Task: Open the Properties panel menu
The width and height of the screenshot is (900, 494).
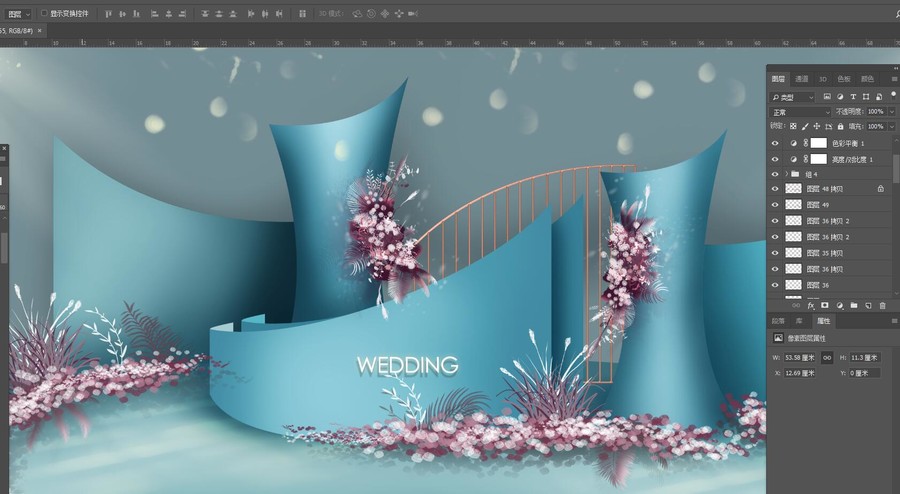Action: coord(894,321)
